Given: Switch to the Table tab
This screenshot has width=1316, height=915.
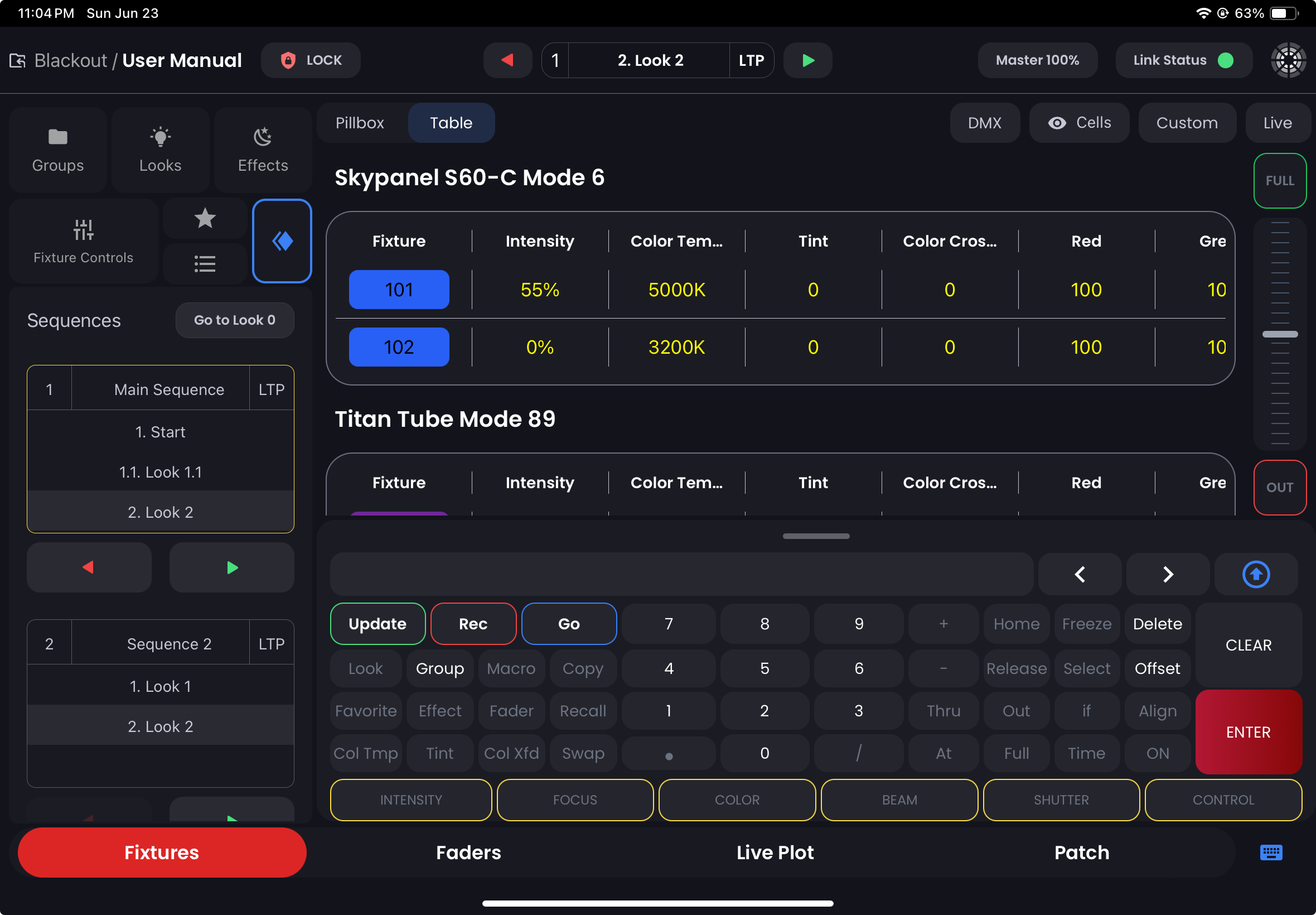Looking at the screenshot, I should click(x=451, y=123).
